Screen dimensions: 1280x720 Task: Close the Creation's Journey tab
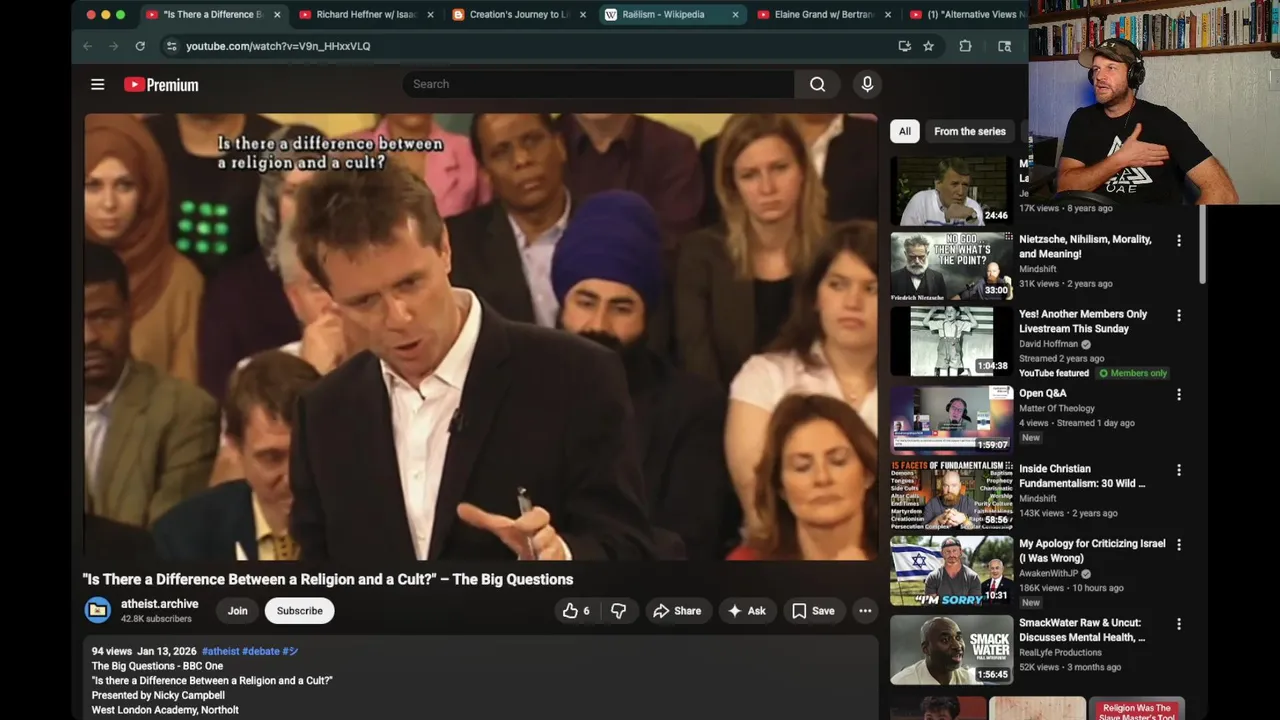(x=583, y=15)
